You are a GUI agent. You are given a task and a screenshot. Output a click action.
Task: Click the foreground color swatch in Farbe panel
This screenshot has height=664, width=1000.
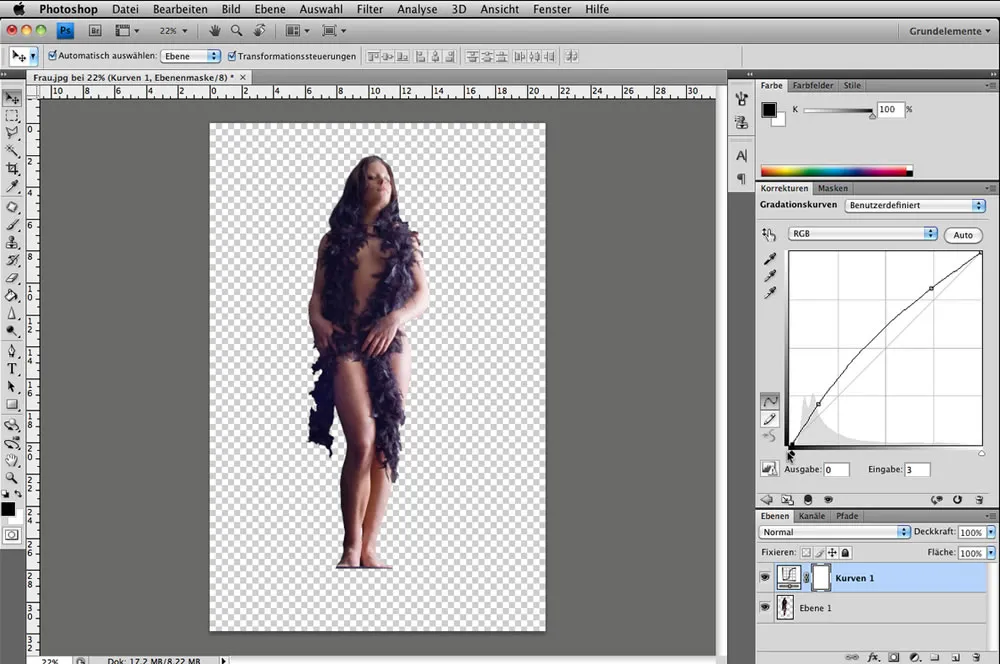coord(768,110)
